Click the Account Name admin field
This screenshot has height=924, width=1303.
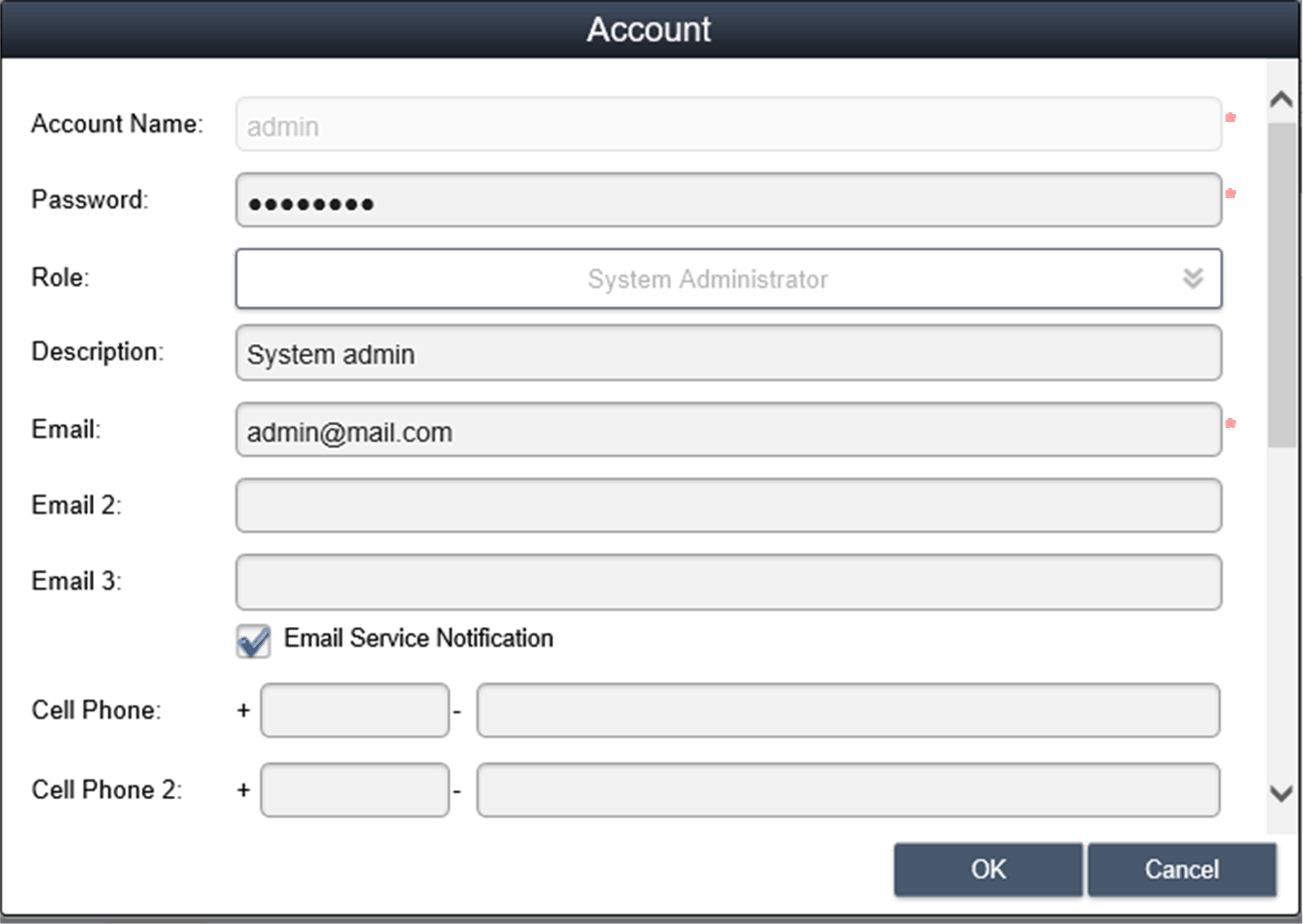pyautogui.click(x=728, y=125)
